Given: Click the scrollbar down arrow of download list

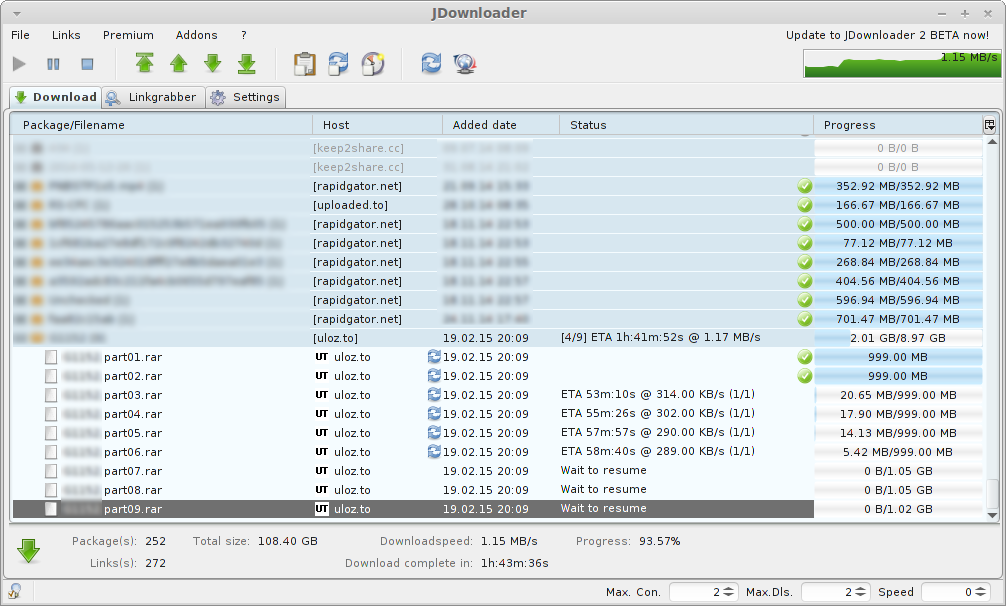Looking at the screenshot, I should 992,515.
